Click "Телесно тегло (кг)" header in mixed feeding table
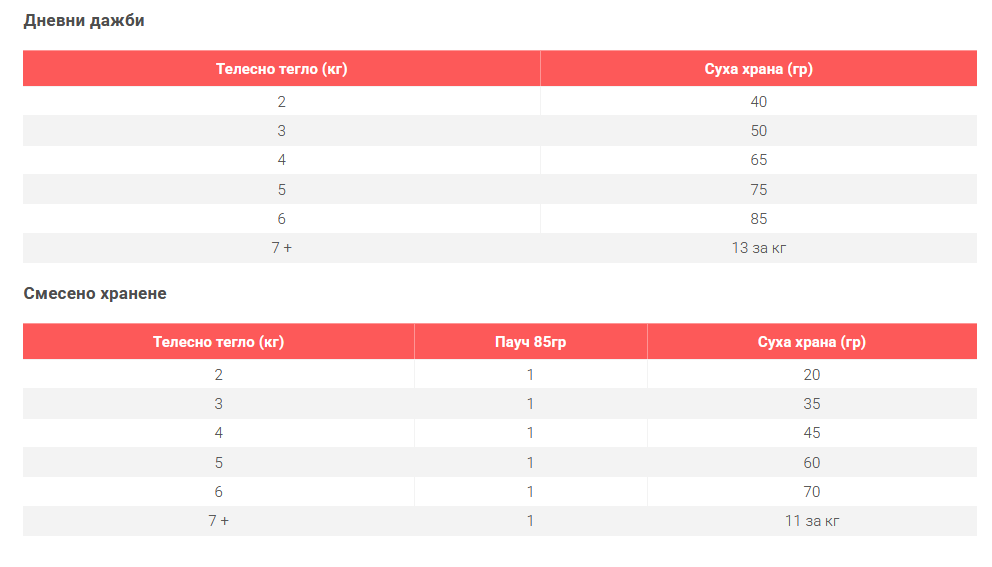 pos(218,342)
